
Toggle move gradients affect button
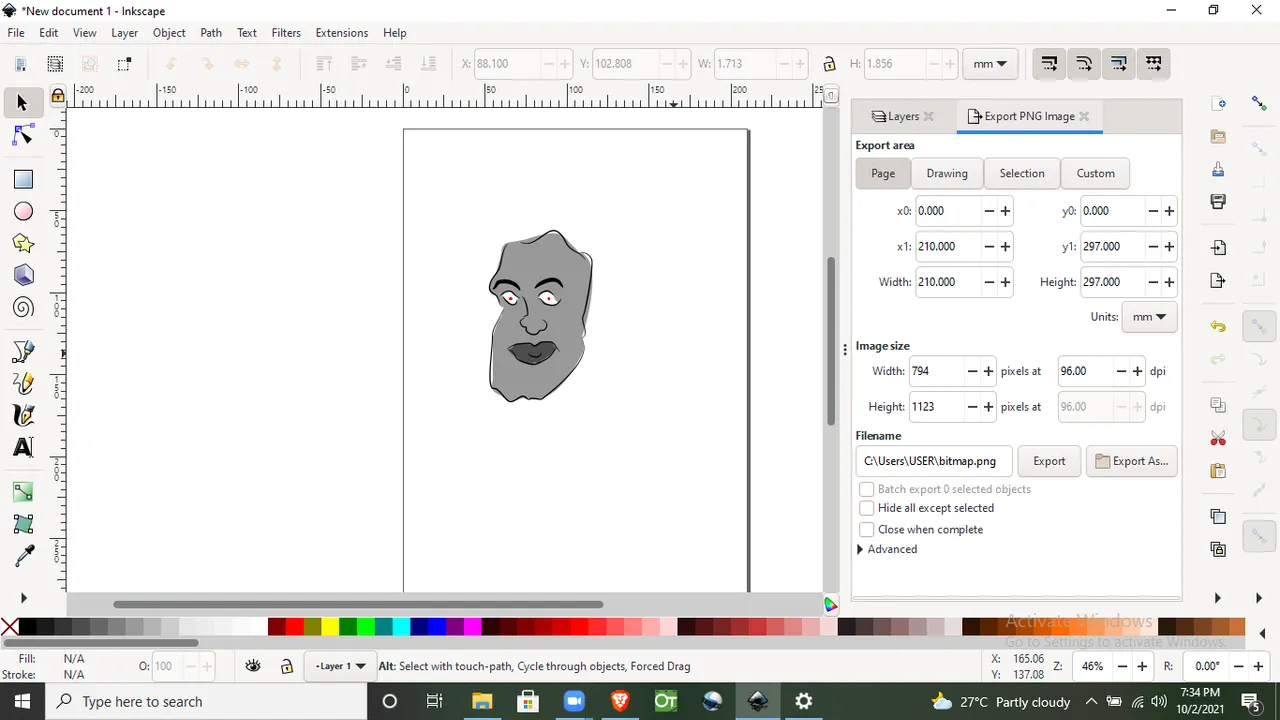pyautogui.click(x=1119, y=64)
